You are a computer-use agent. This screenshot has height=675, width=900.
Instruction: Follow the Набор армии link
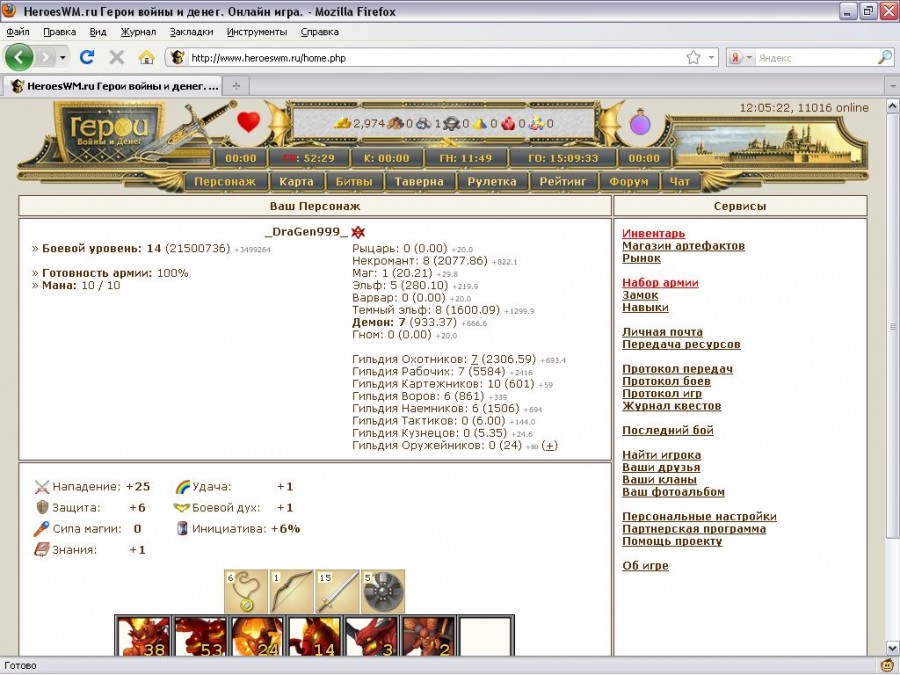click(x=660, y=282)
